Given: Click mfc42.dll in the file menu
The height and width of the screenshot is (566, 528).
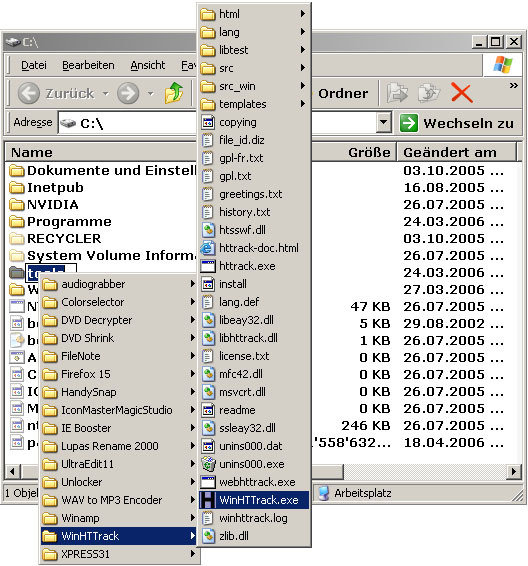Looking at the screenshot, I should pos(254,374).
